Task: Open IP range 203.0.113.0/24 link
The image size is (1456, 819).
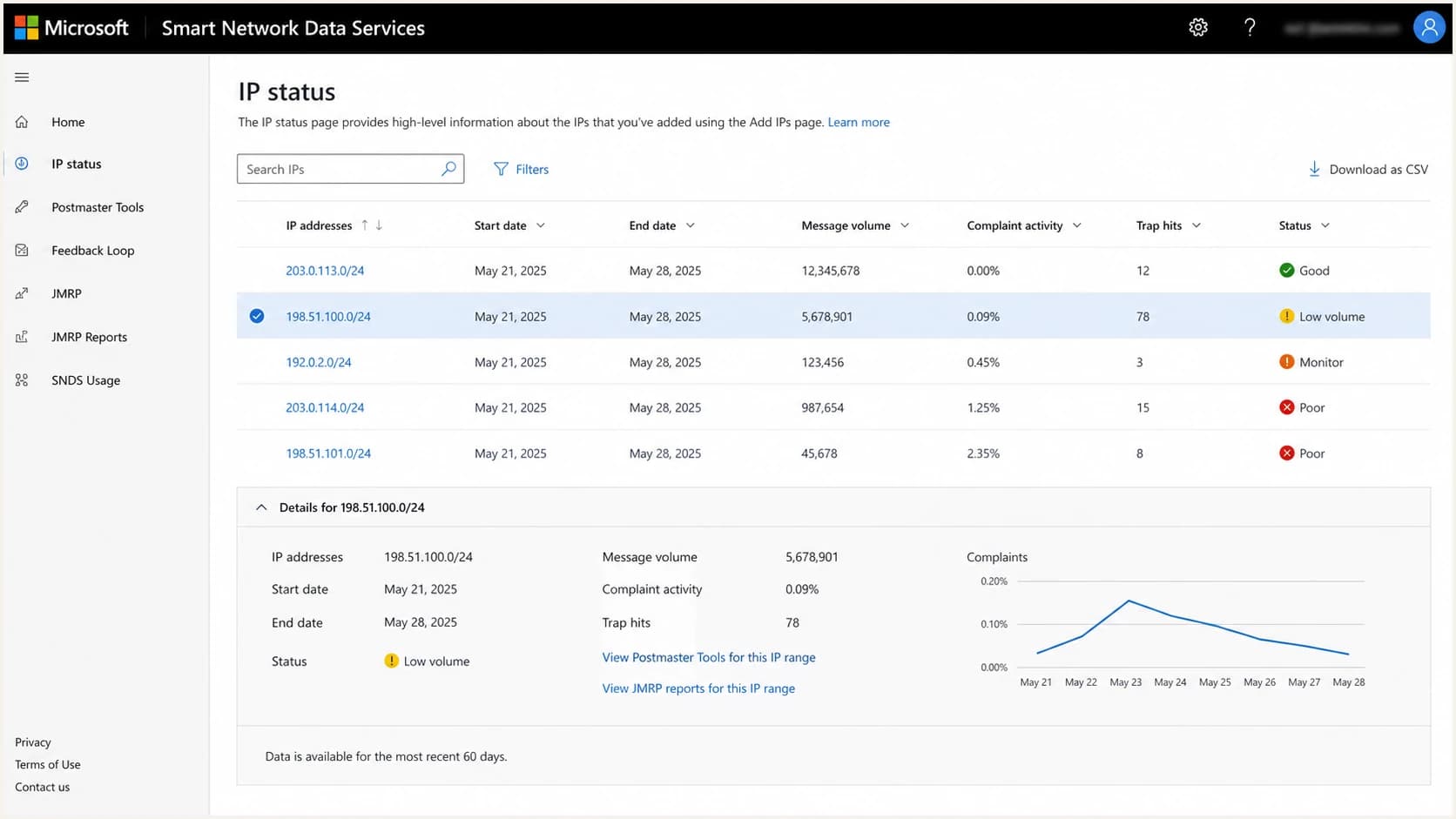Action: pos(325,271)
